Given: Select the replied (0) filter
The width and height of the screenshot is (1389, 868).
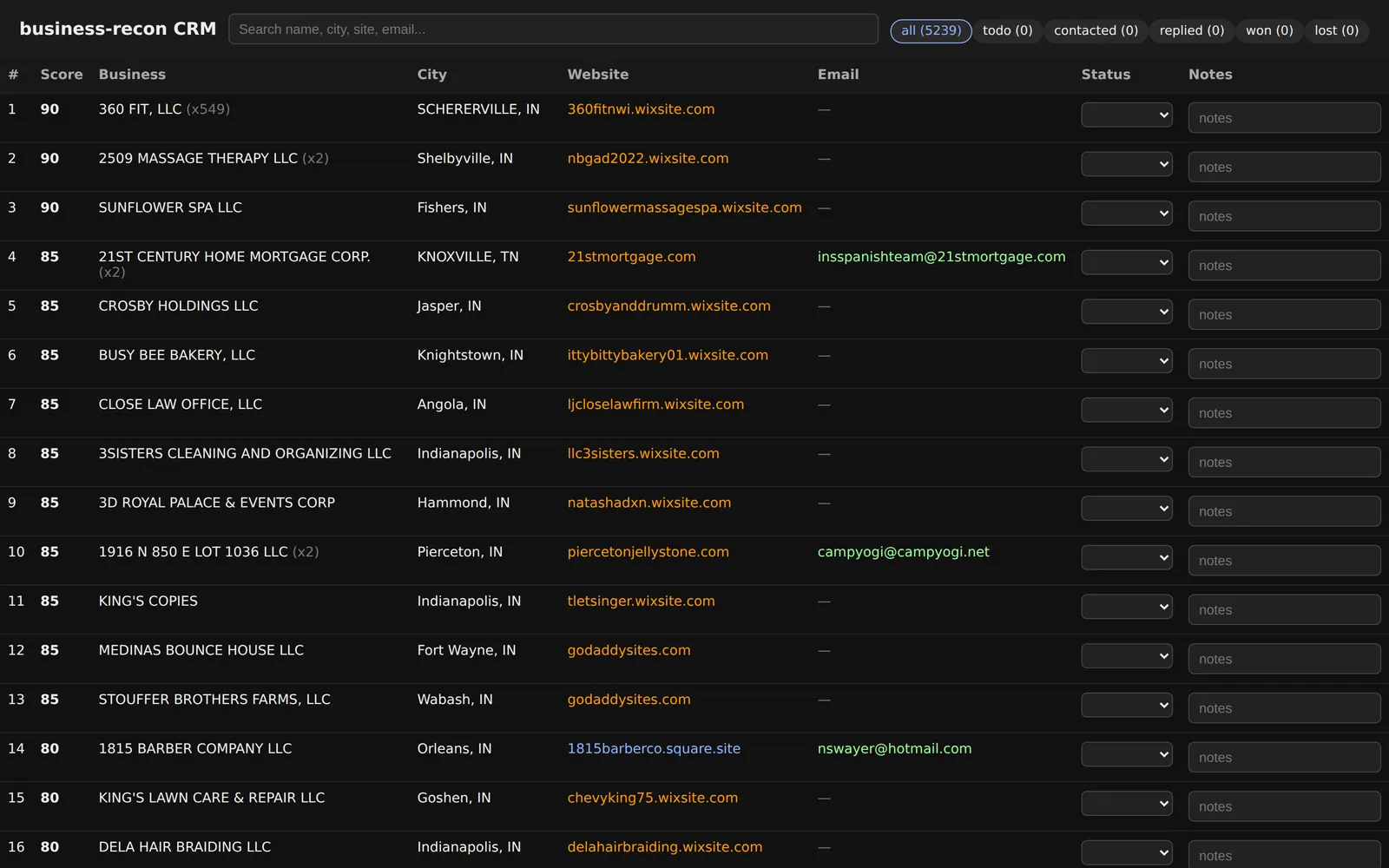Looking at the screenshot, I should click(1192, 30).
